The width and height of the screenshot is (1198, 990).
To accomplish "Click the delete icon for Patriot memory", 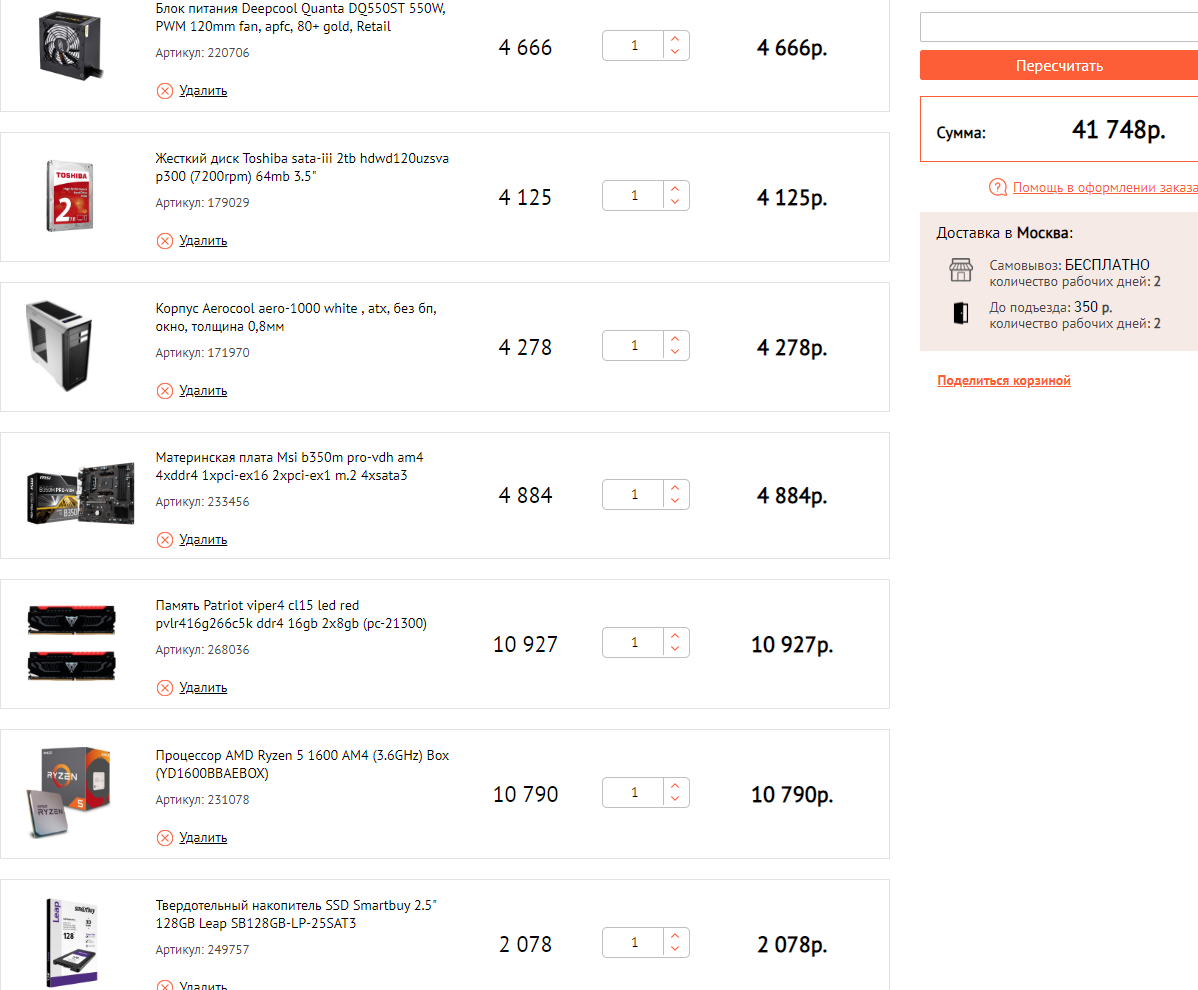I will [x=165, y=688].
